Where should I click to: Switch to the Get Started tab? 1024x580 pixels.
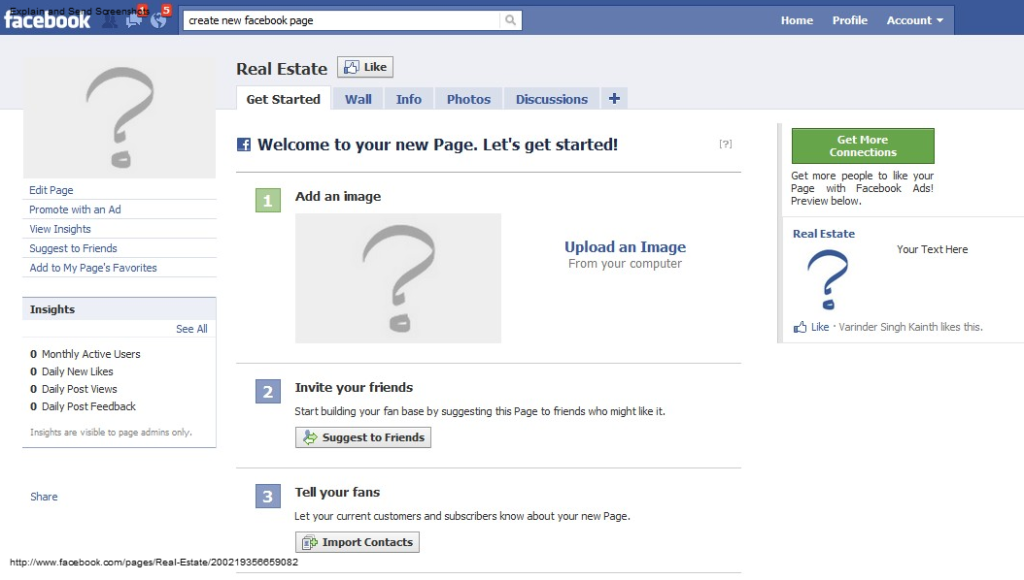pos(283,99)
